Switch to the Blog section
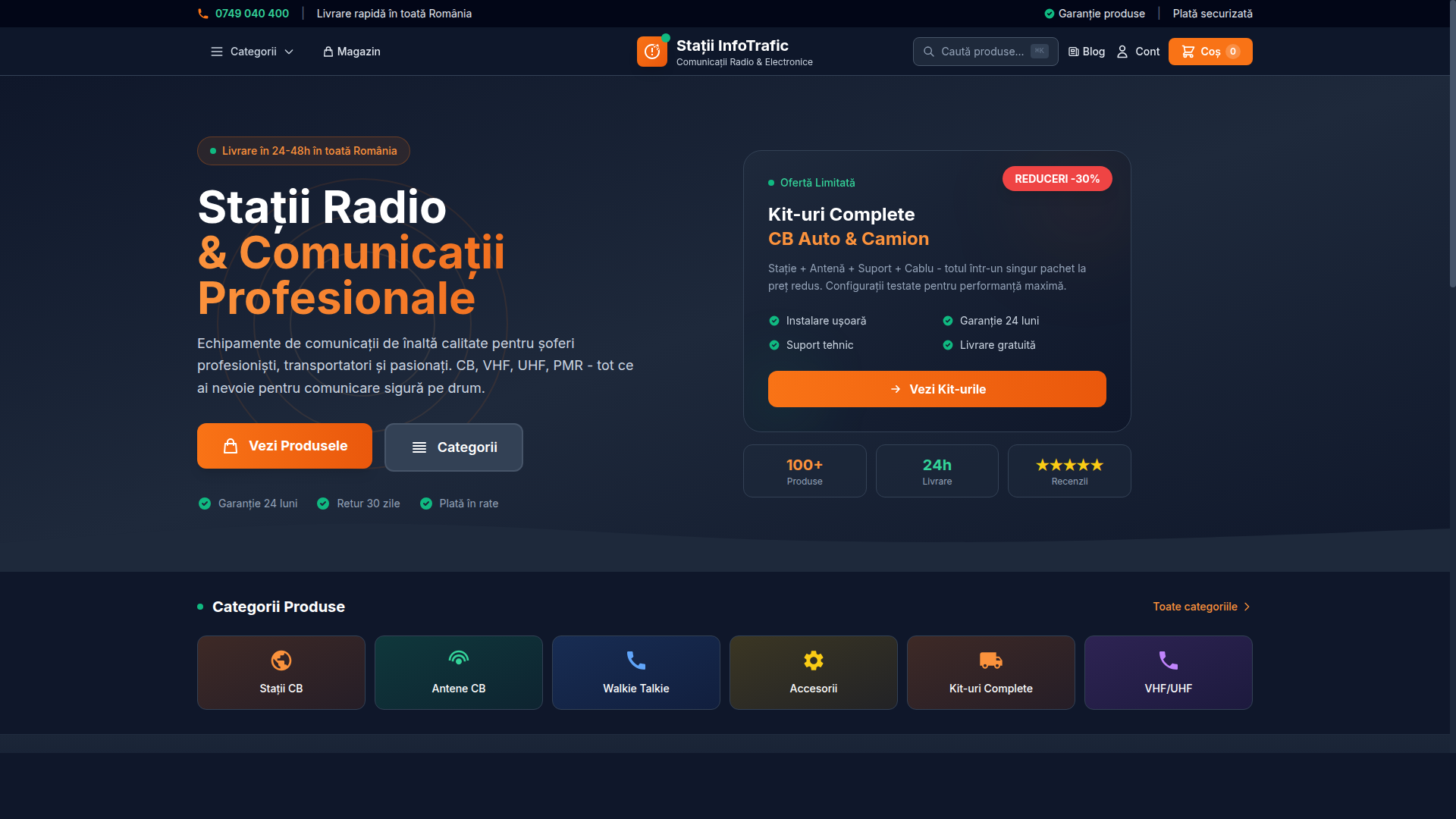The image size is (1456, 819). click(1086, 52)
